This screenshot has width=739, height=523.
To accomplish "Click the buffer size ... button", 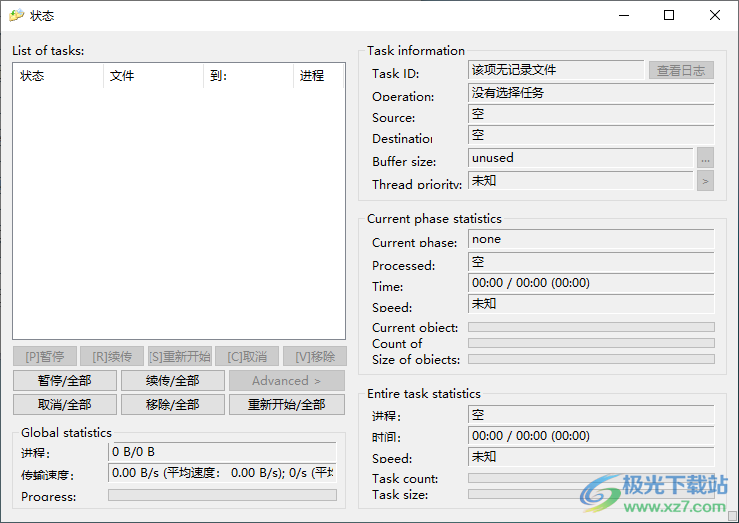I will [705, 158].
